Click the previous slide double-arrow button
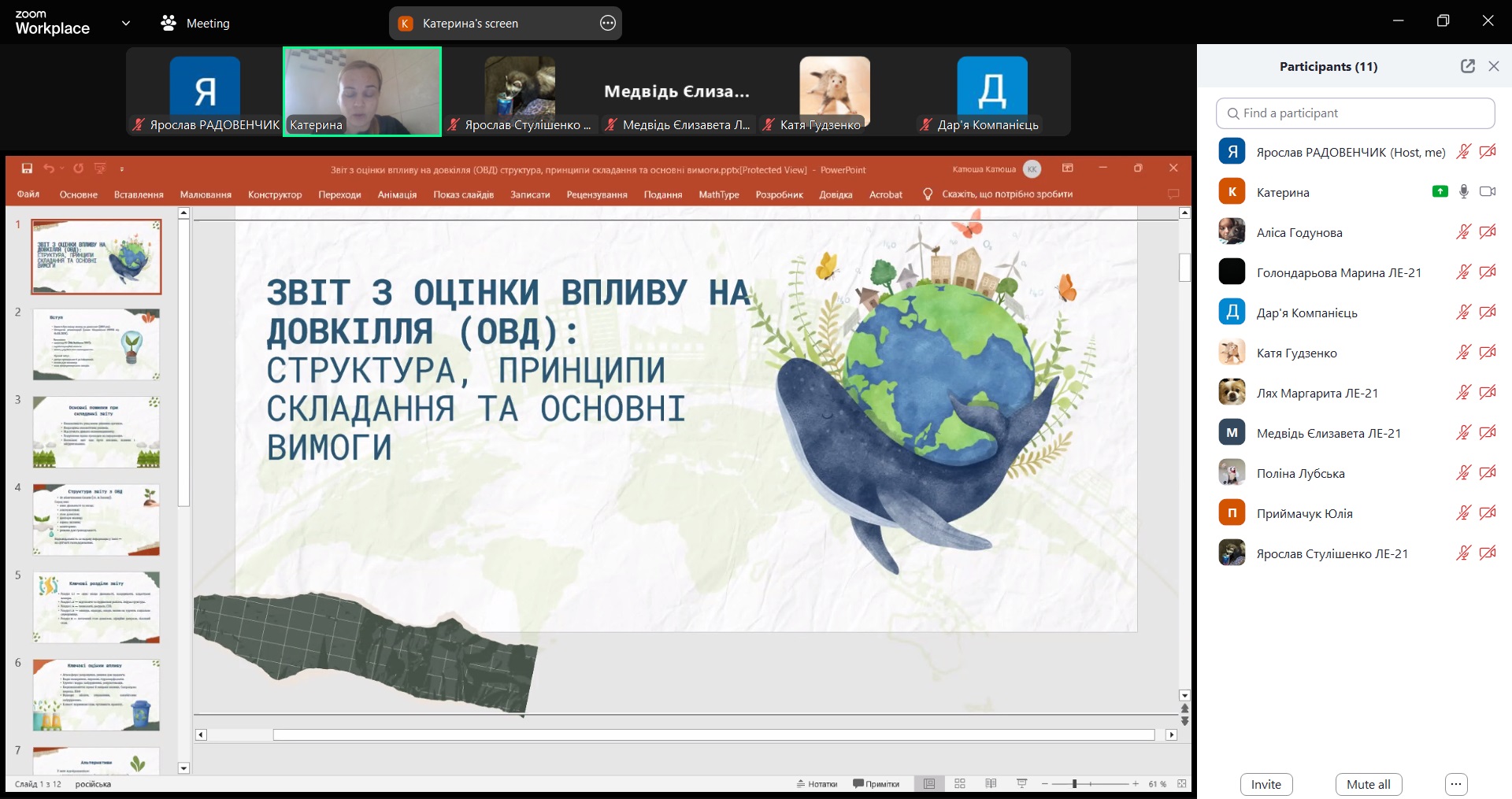This screenshot has width=1512, height=799. click(1184, 709)
